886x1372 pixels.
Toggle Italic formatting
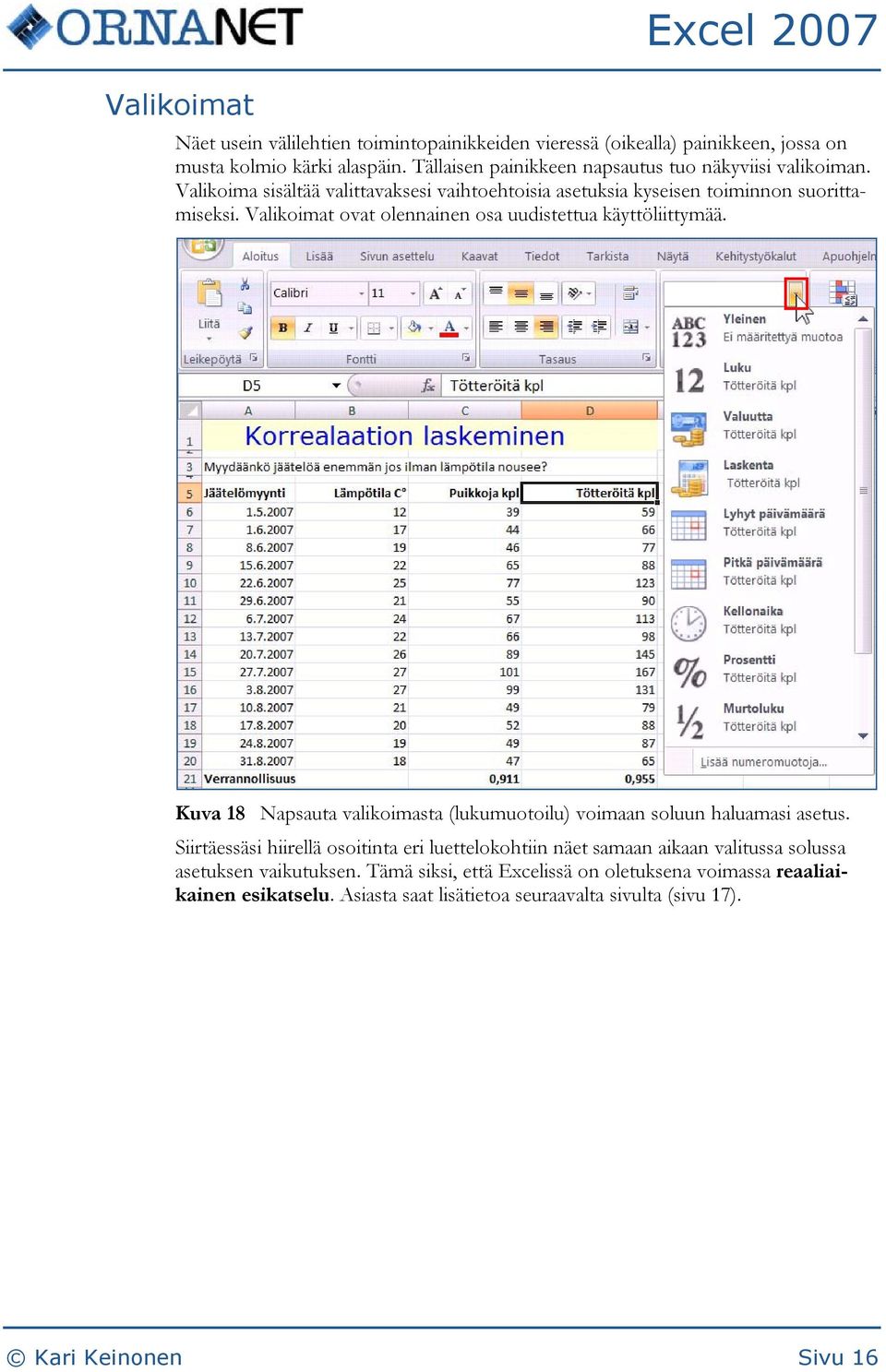click(x=307, y=328)
